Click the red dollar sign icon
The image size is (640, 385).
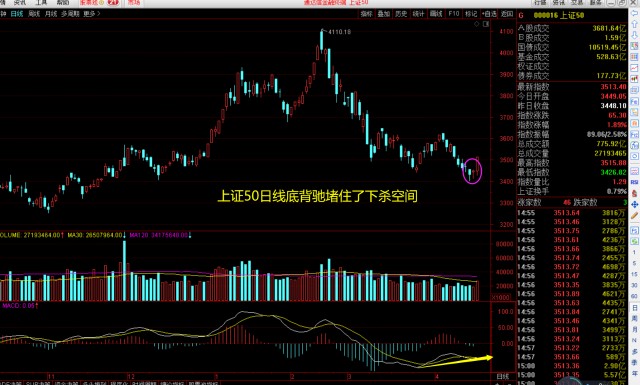pyautogui.click(x=634, y=193)
